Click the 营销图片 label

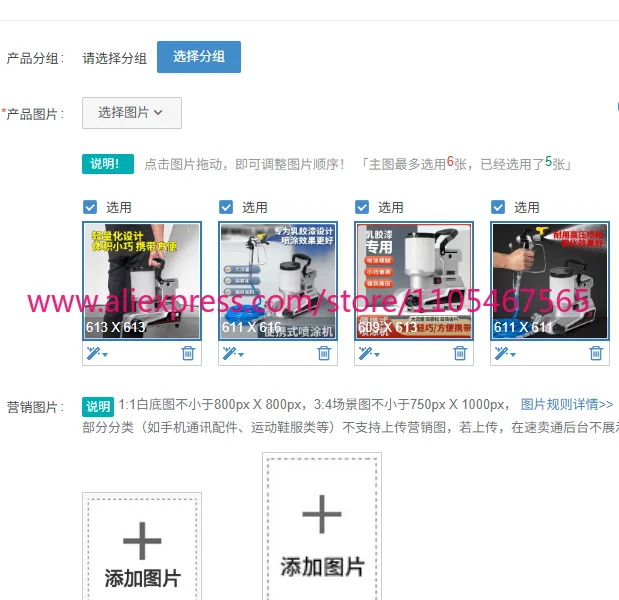[35, 407]
